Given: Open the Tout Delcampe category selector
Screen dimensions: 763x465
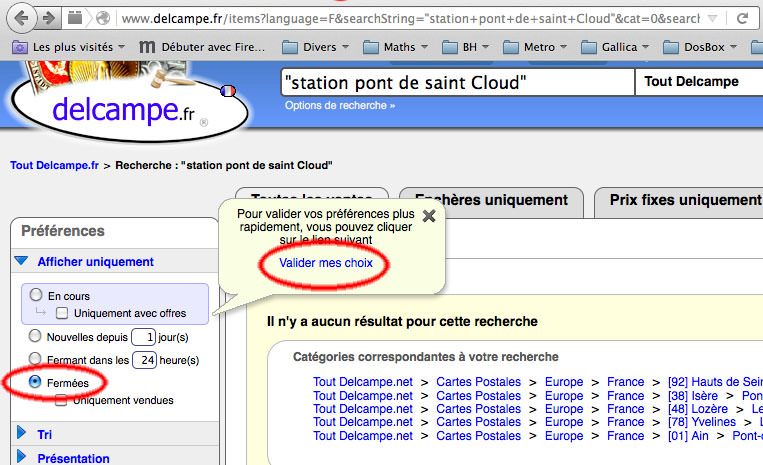Looking at the screenshot, I should [x=699, y=82].
